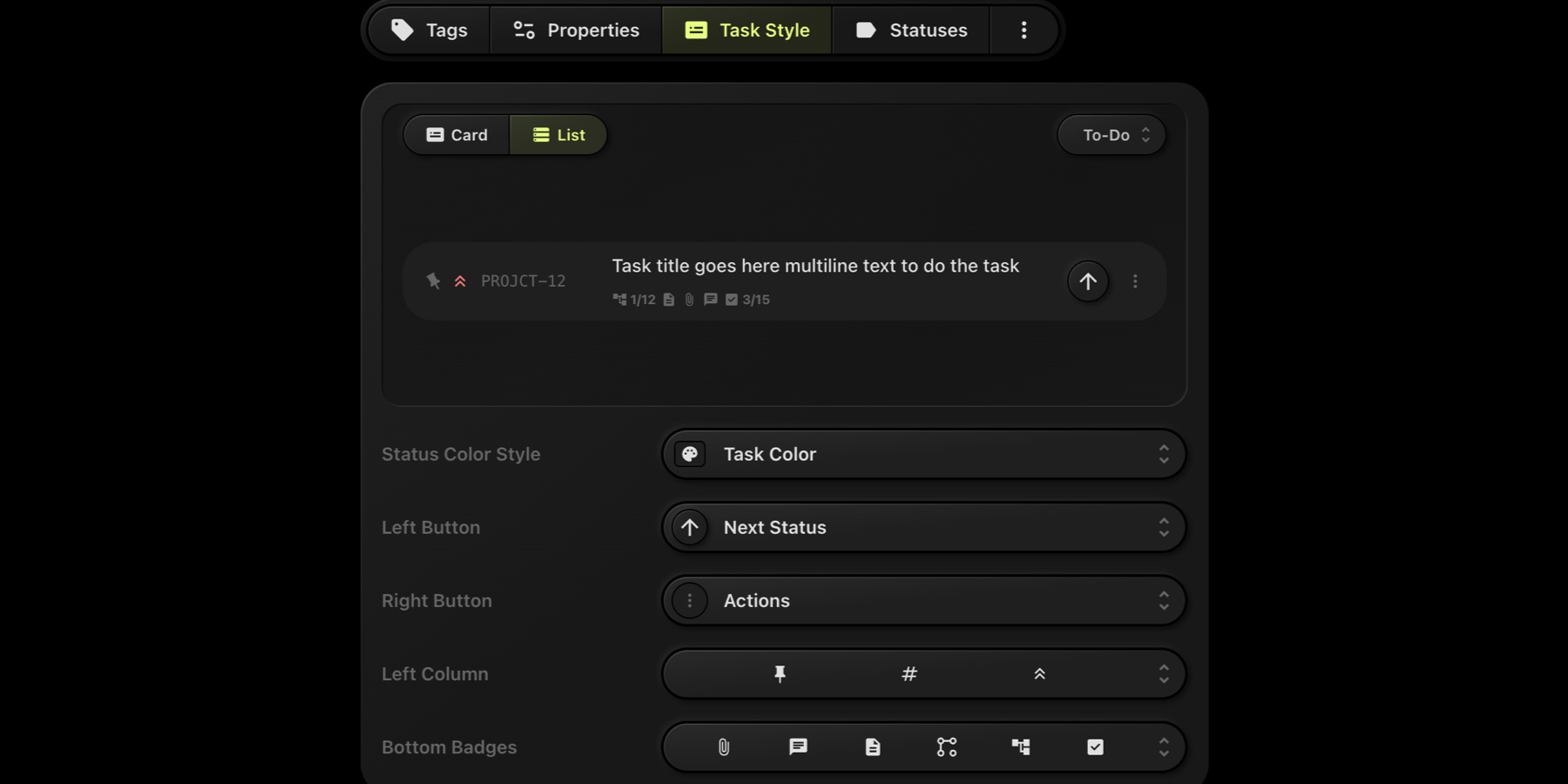Open the To-Do status selector
The width and height of the screenshot is (1568, 784).
click(x=1112, y=135)
